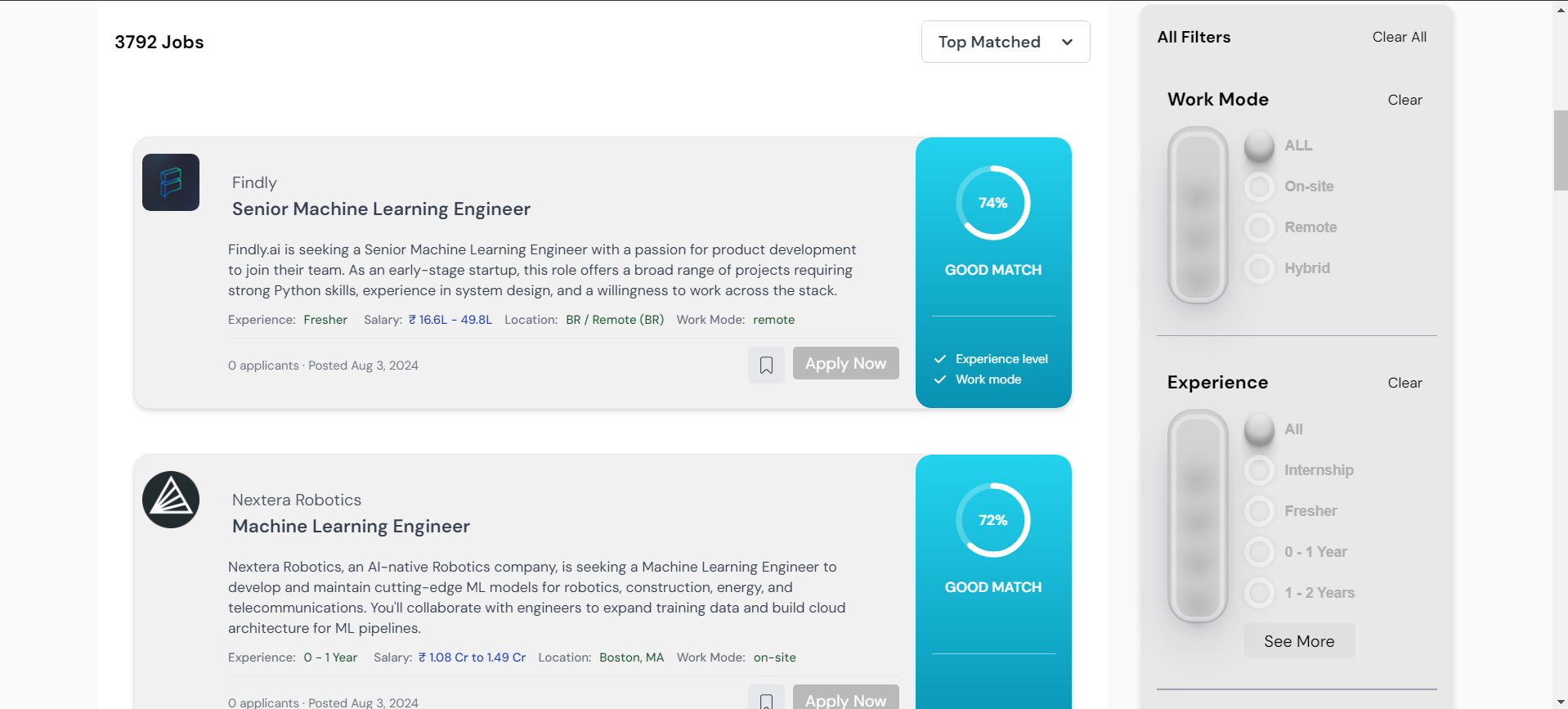Screen dimensions: 1568x709
Task: Apply Now to Findly Senior ML Engineer job
Action: [845, 363]
